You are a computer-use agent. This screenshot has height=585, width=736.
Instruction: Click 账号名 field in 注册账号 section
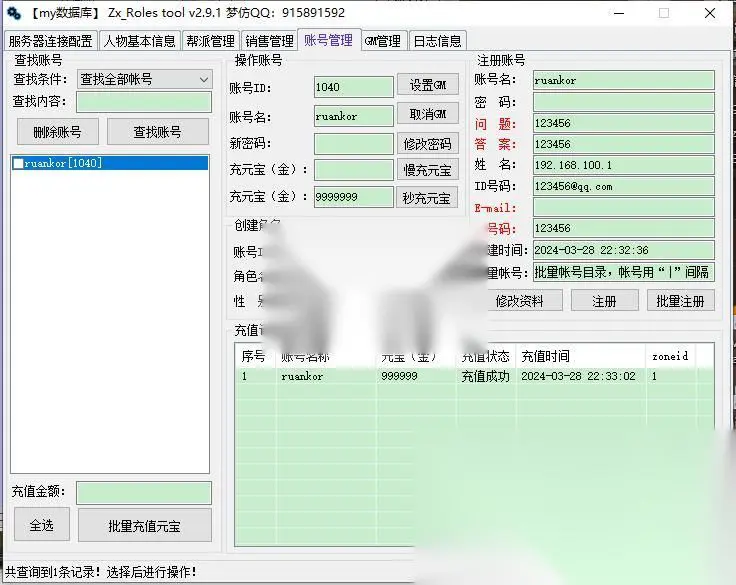coord(624,80)
